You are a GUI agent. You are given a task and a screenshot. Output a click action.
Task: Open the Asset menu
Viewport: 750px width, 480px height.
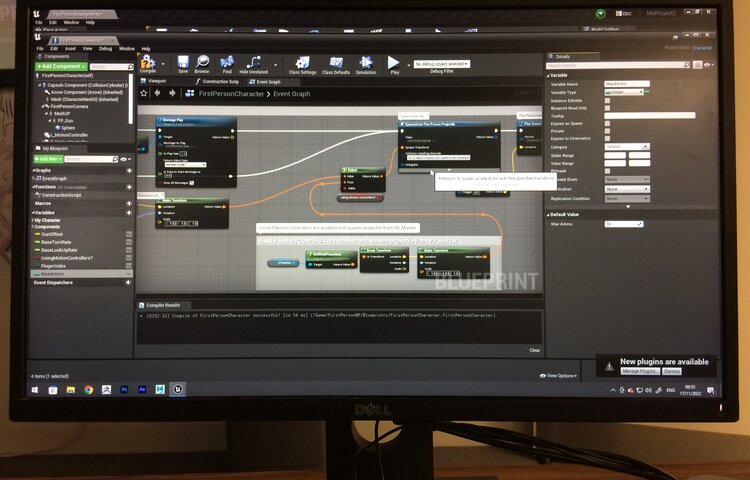tap(70, 48)
